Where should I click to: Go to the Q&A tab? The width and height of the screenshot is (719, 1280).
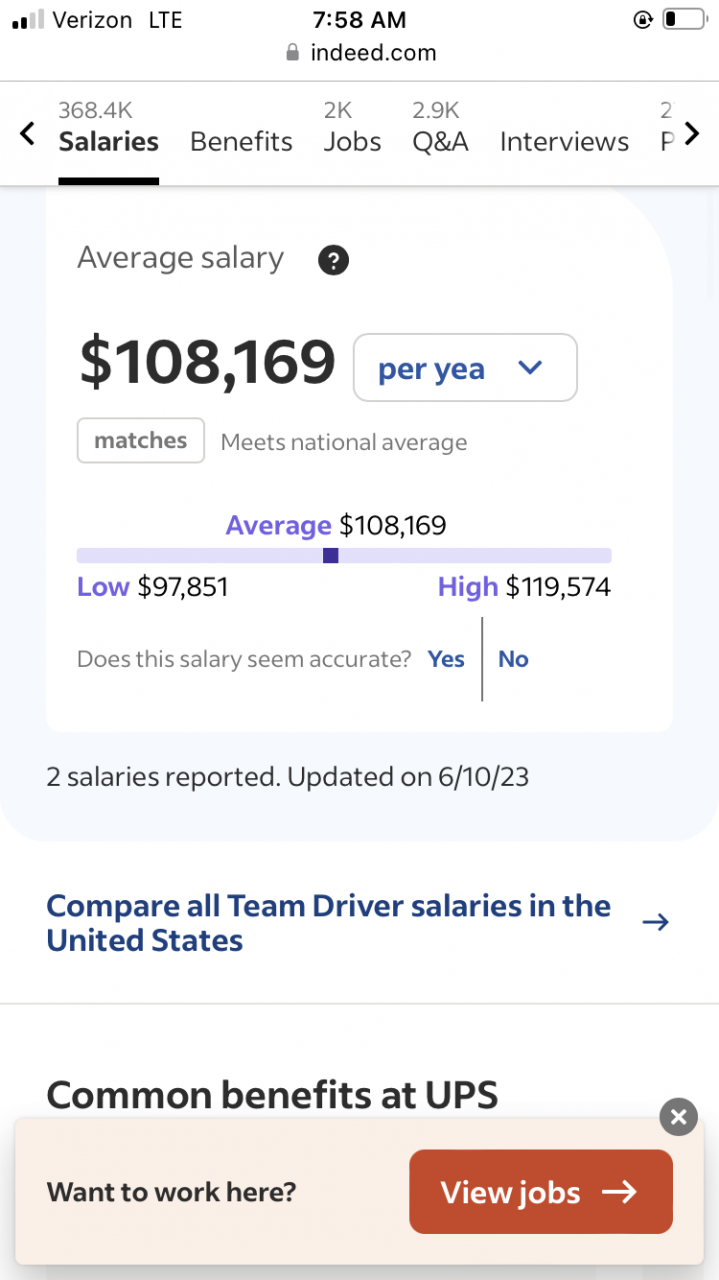[440, 141]
